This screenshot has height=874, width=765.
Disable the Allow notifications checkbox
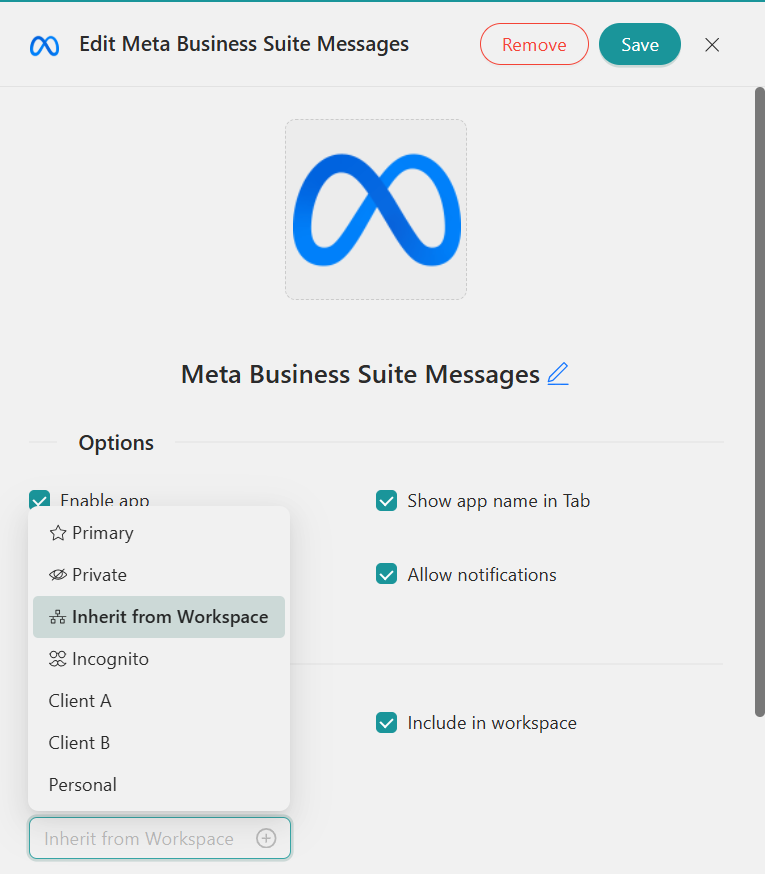[387, 575]
